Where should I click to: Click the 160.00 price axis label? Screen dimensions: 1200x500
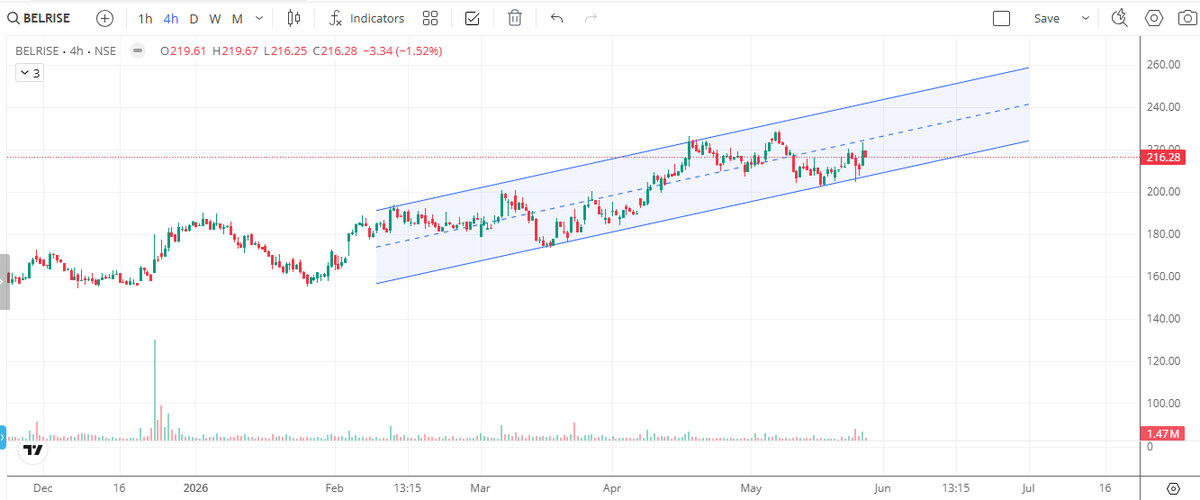coord(1166,277)
